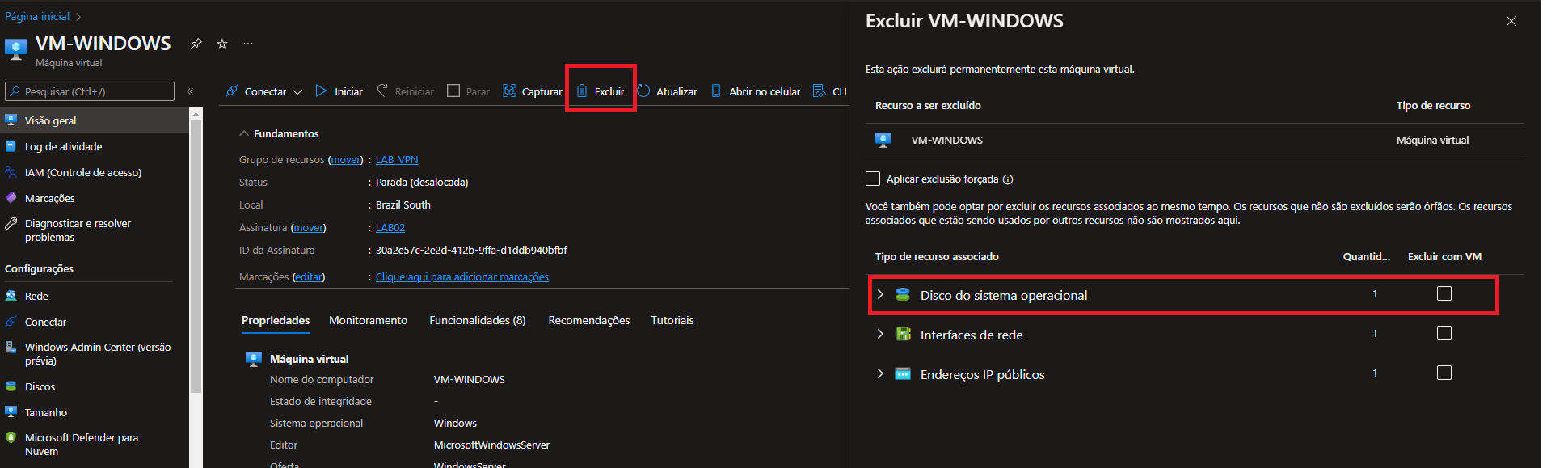Screen dimensions: 1568x468
Task: Open the CLI toolbar item
Action: (x=830, y=91)
